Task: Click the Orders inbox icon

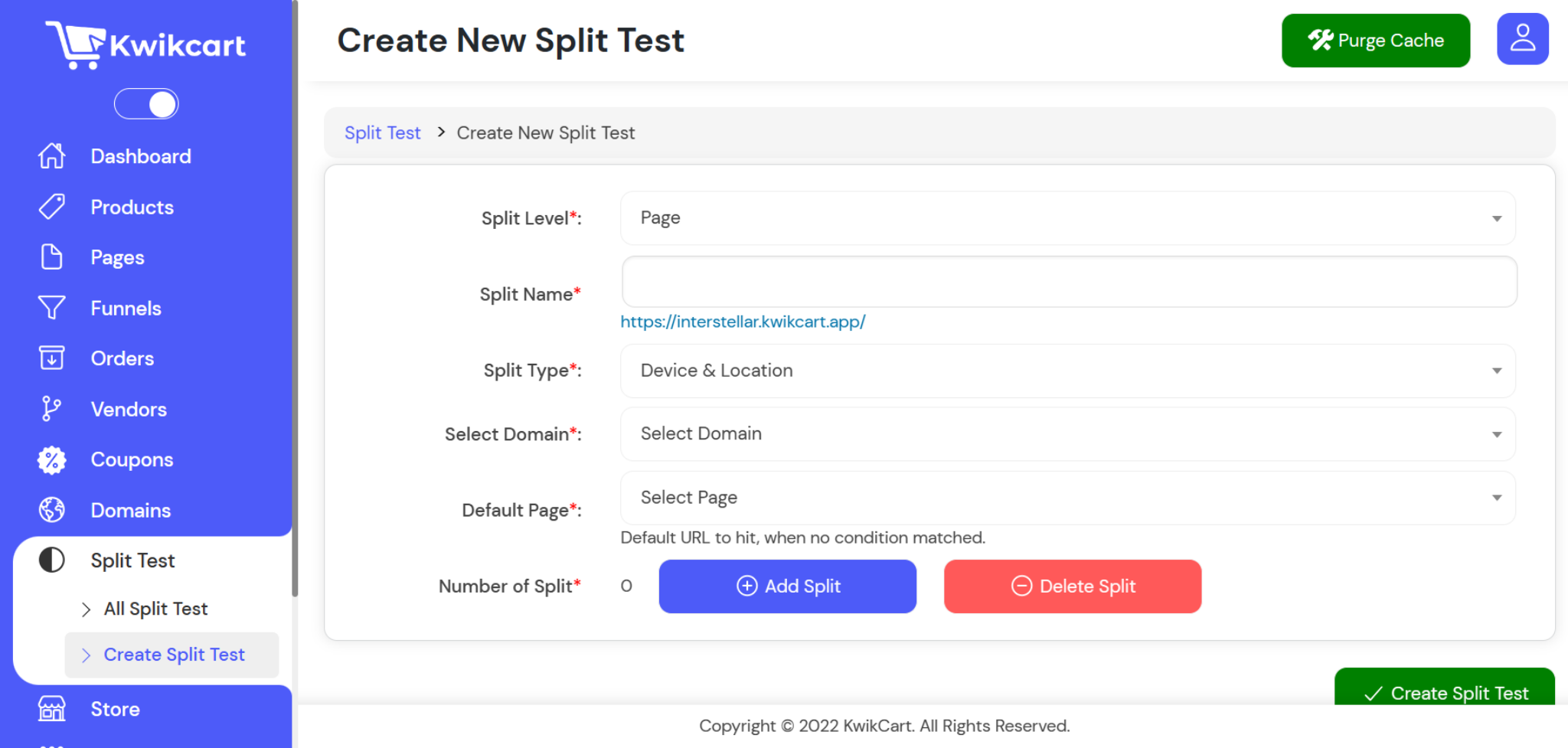Action: 51,358
